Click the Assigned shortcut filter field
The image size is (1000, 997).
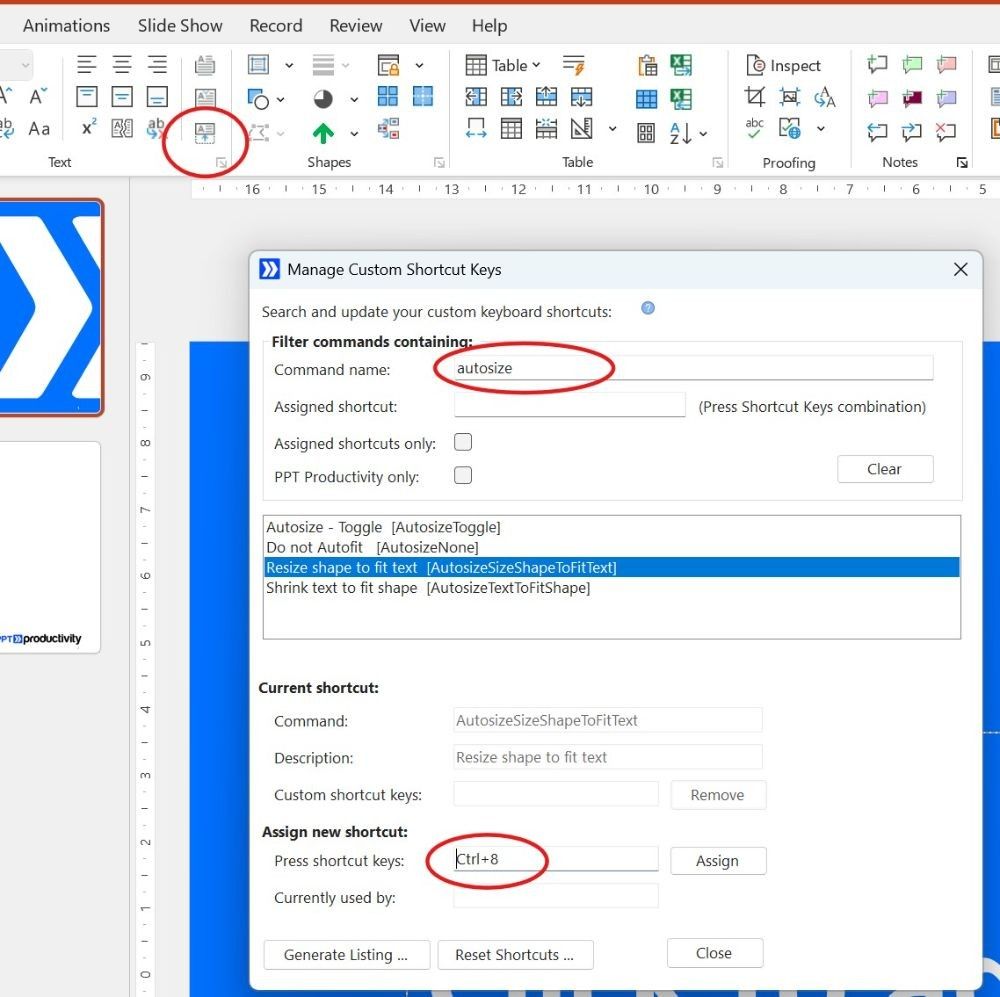click(x=570, y=405)
